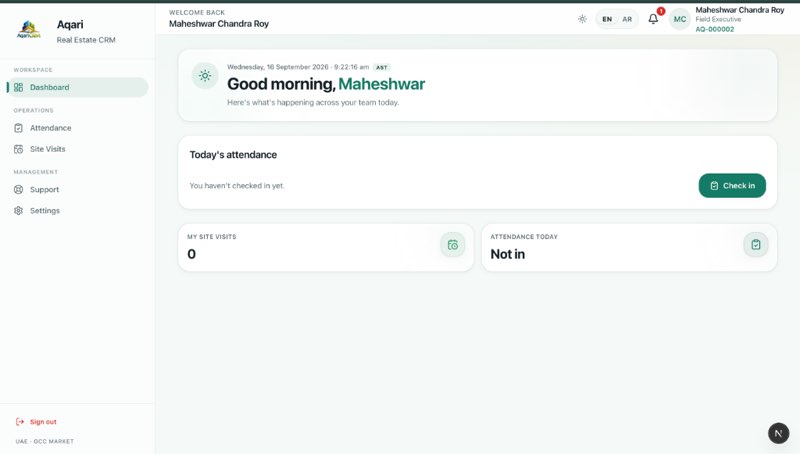
Task: Click the red notification badge
Action: (661, 11)
